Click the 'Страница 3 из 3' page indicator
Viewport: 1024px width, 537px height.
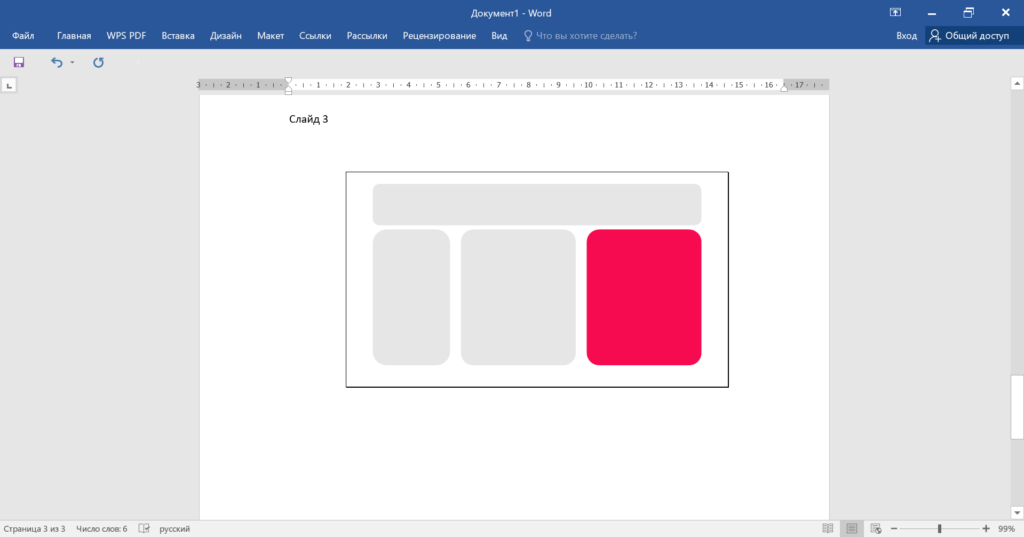(x=34, y=529)
